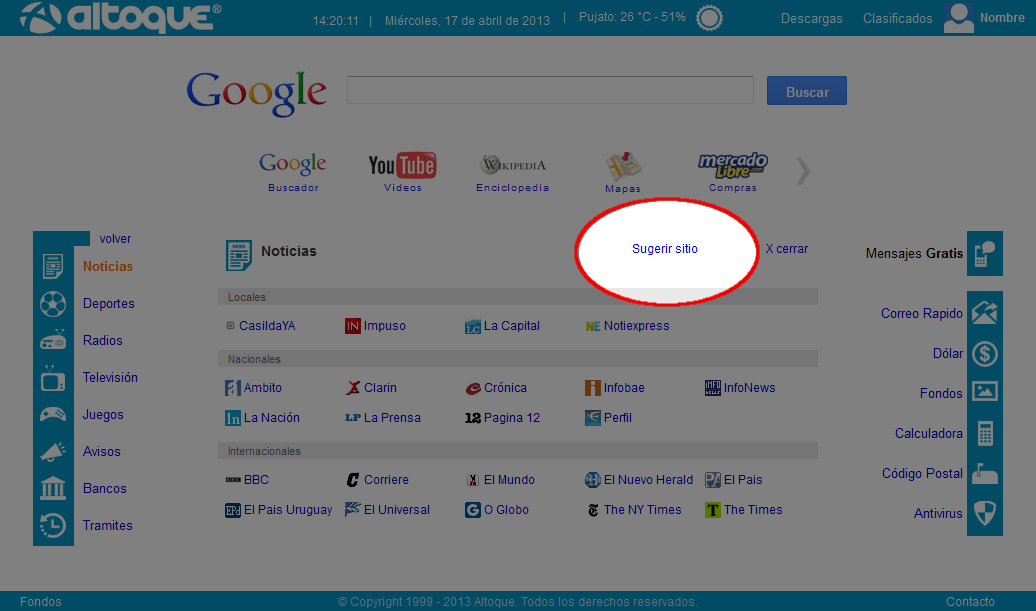Screen dimensions: 1036x611
Task: Select Radios in the left menu
Action: pos(102,340)
